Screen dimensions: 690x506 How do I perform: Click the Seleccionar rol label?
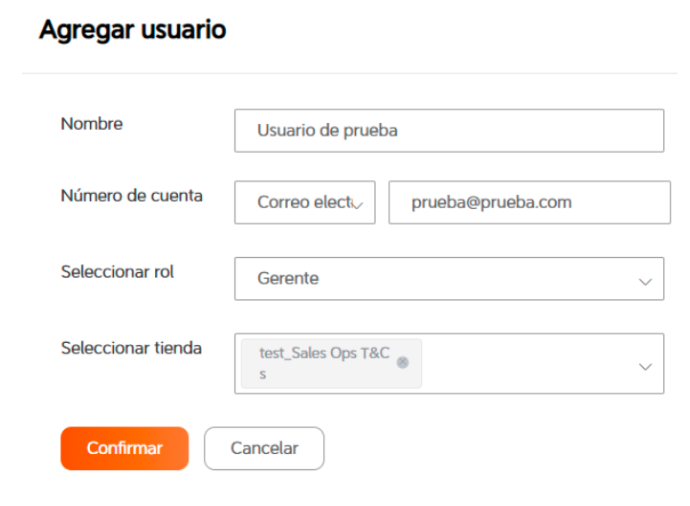click(x=117, y=272)
